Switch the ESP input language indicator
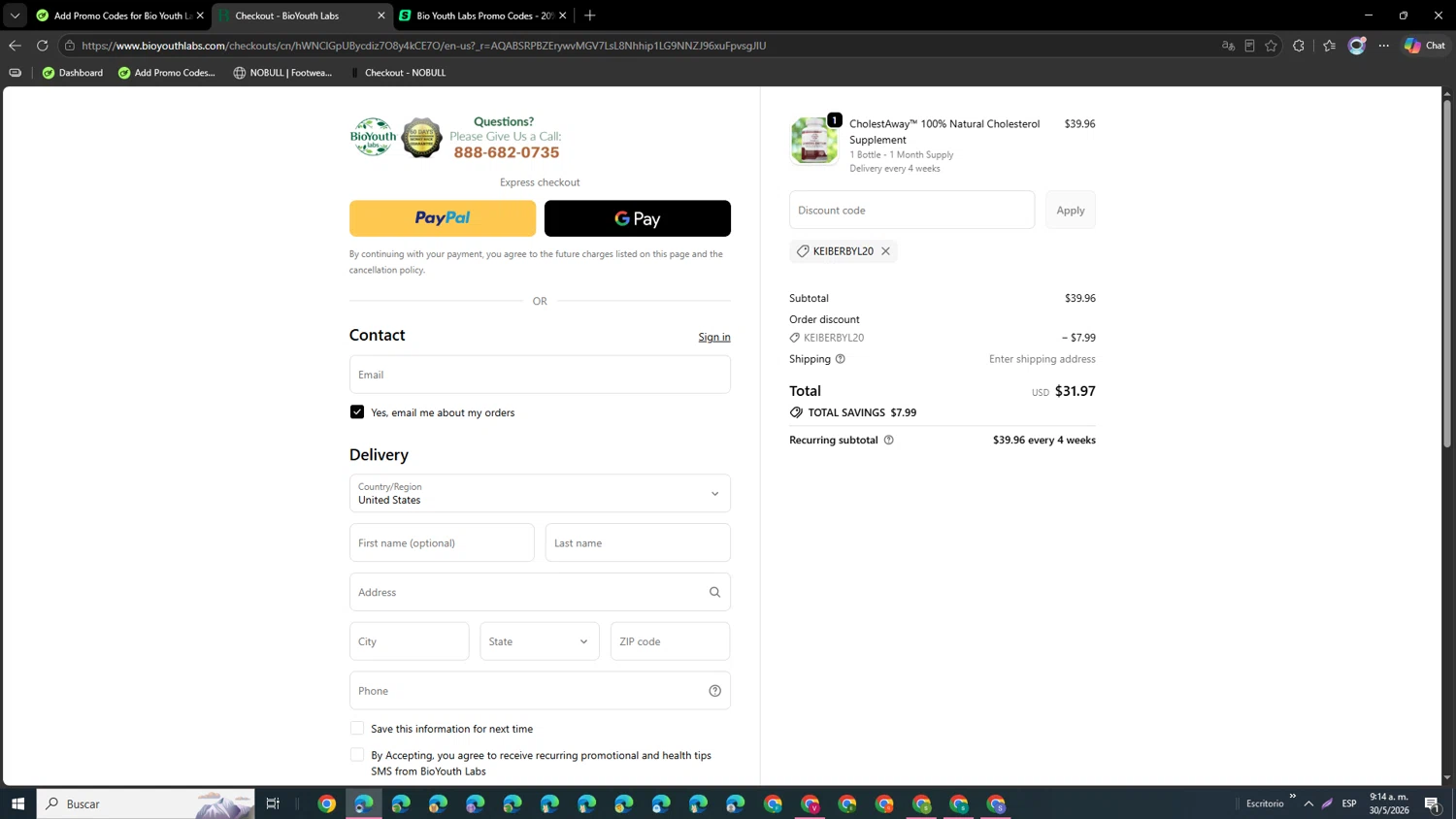Image resolution: width=1456 pixels, height=819 pixels. point(1349,803)
